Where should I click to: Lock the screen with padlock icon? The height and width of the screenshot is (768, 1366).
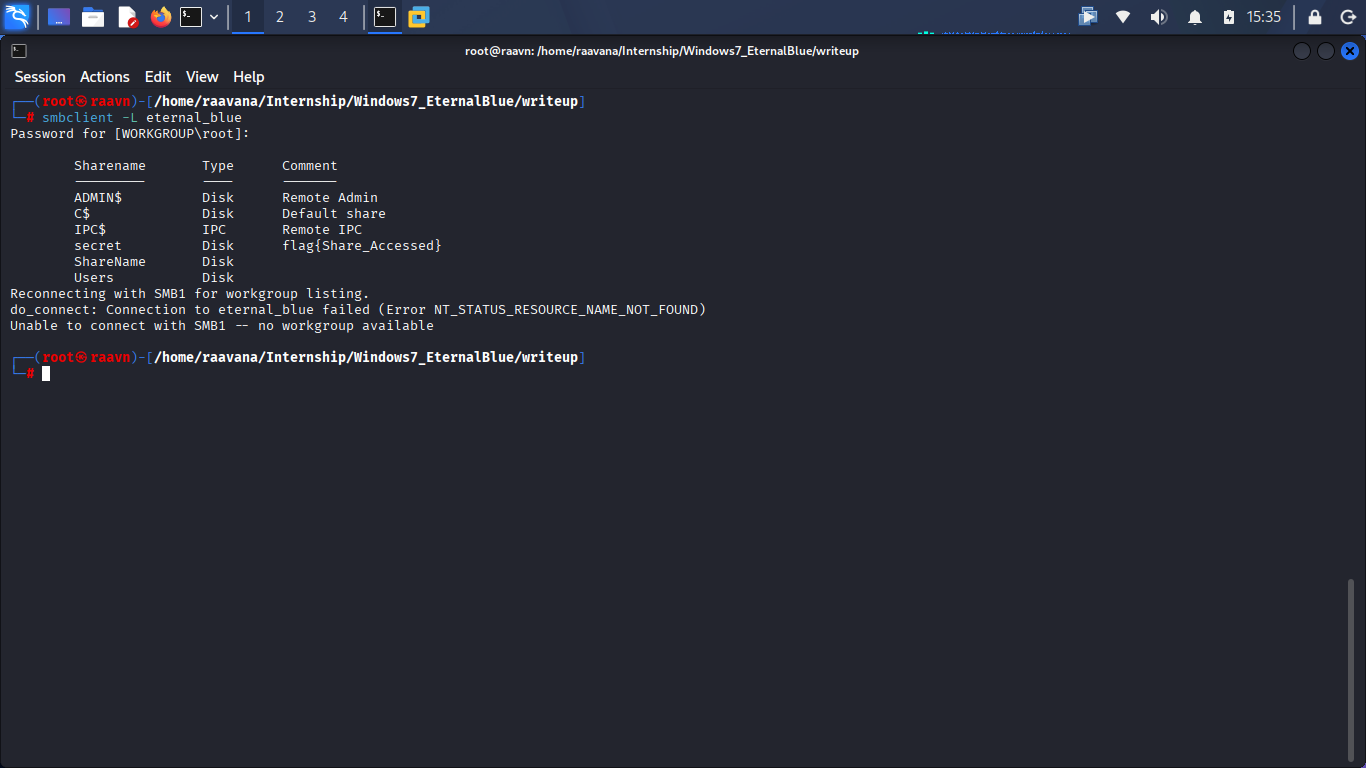1315,17
